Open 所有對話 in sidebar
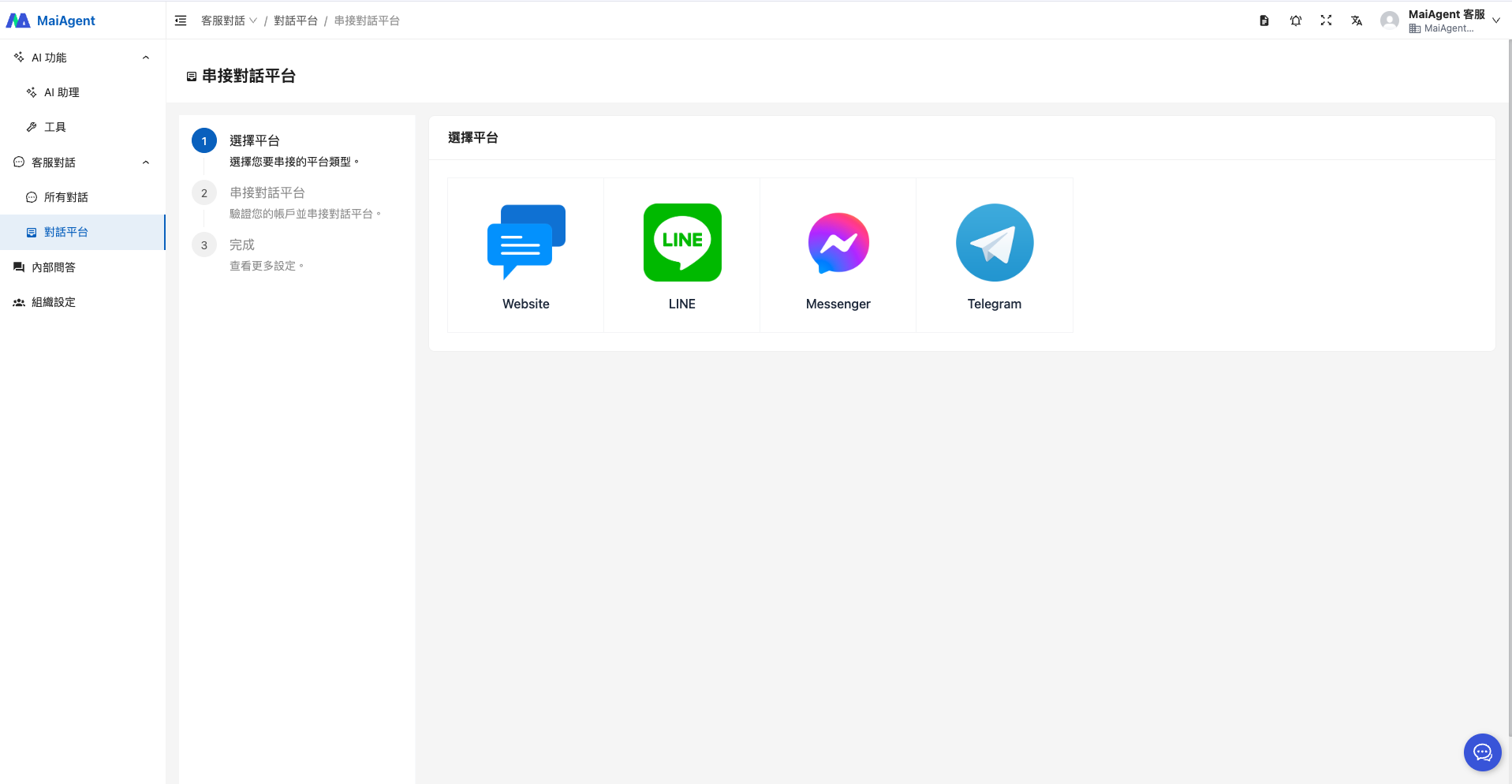The width and height of the screenshot is (1512, 784). (65, 197)
